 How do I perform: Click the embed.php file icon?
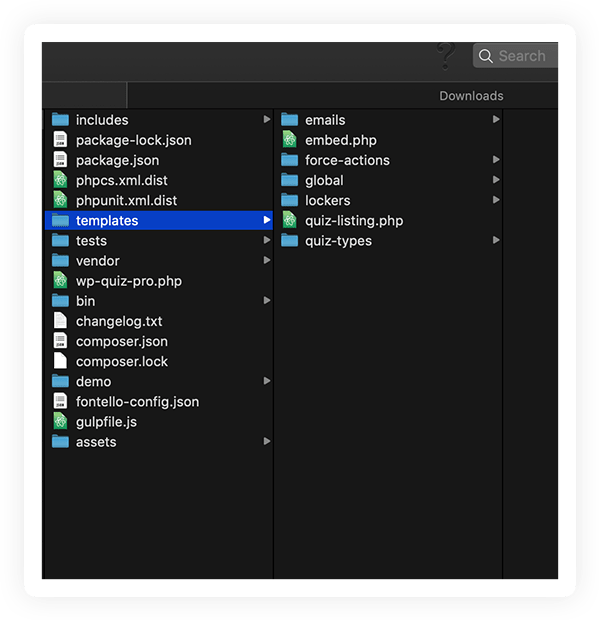[289, 140]
